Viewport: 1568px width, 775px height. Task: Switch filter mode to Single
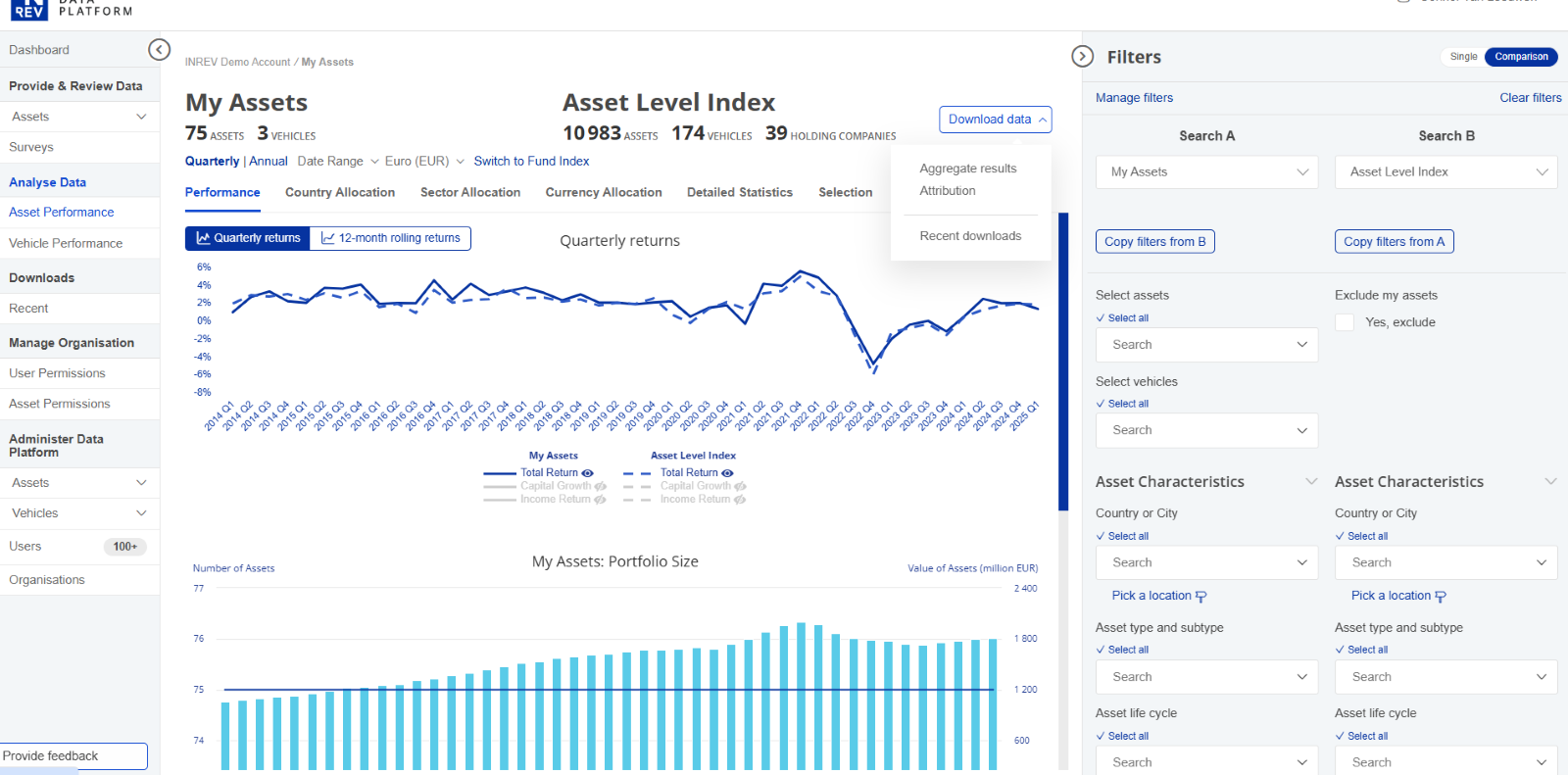click(x=1463, y=57)
